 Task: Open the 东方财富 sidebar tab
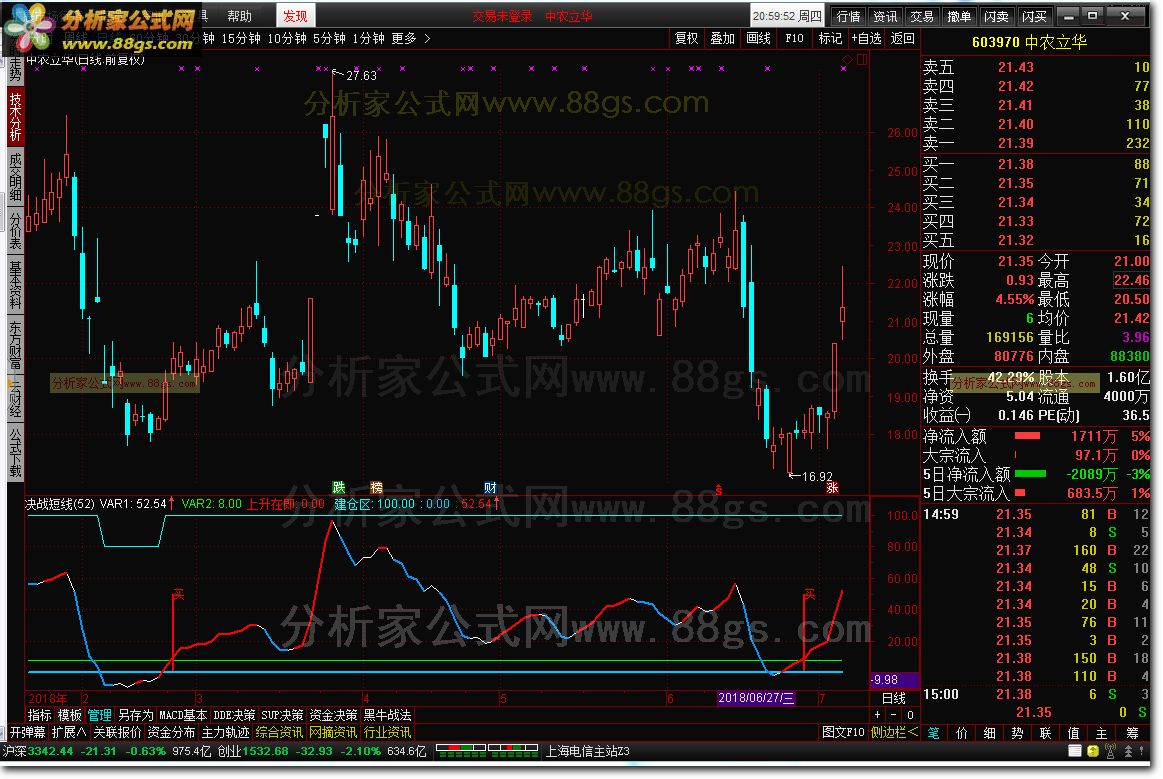[x=16, y=344]
